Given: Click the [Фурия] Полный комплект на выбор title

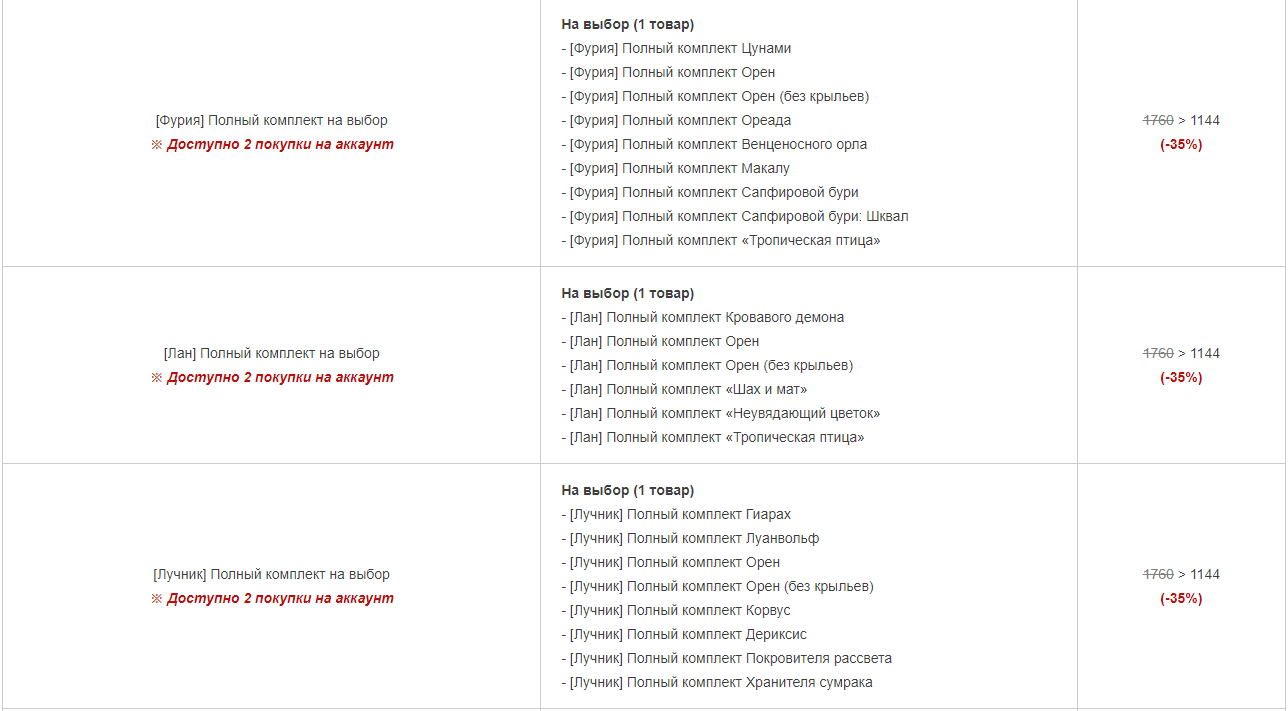Looking at the screenshot, I should point(271,120).
